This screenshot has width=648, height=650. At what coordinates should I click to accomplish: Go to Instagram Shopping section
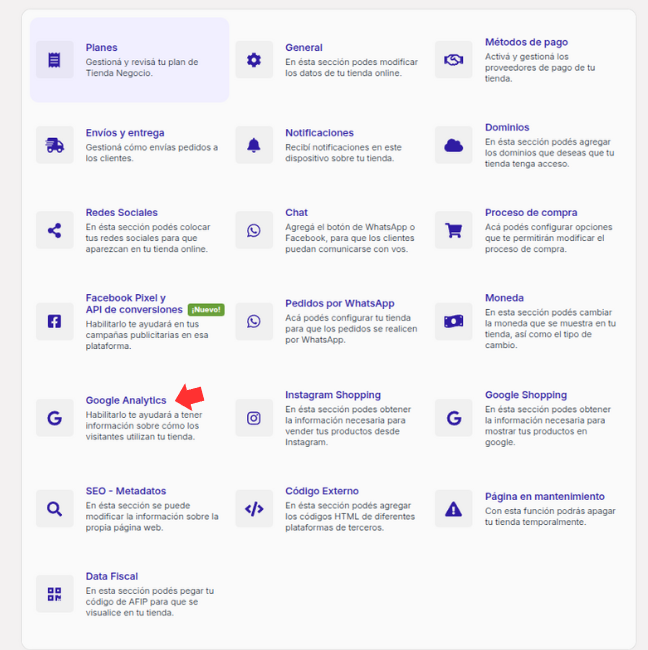332,395
